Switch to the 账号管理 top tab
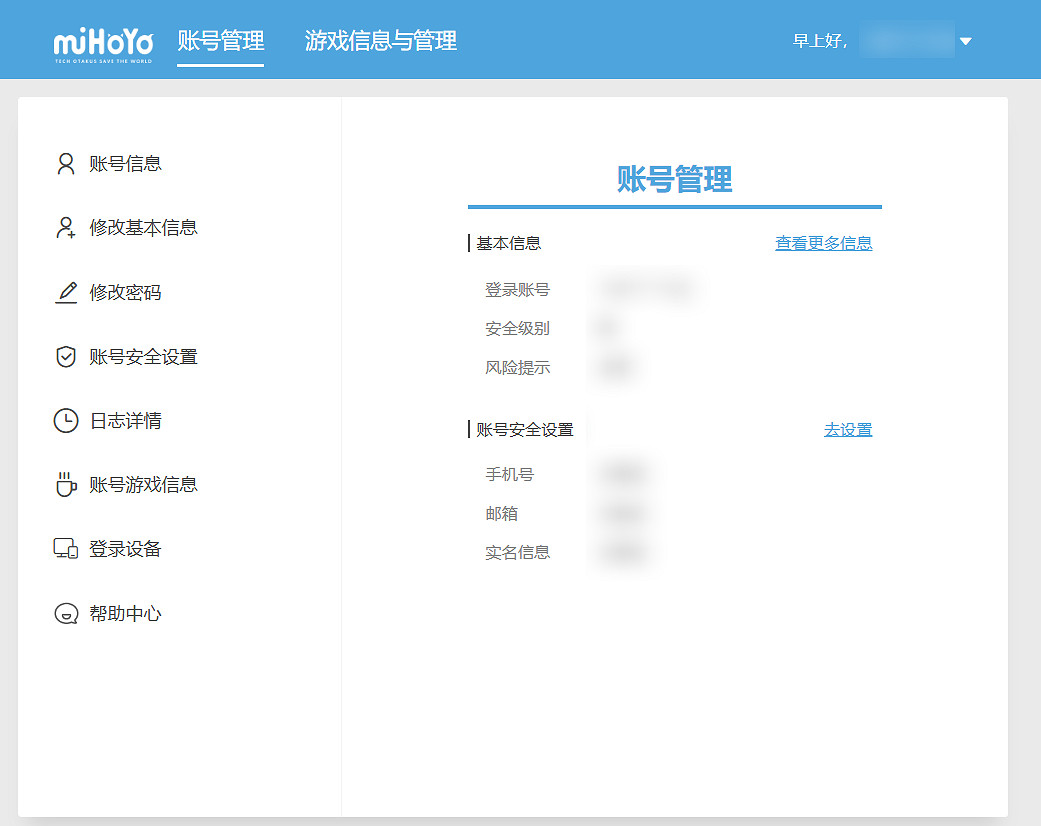This screenshot has height=826, width=1041. pyautogui.click(x=221, y=41)
